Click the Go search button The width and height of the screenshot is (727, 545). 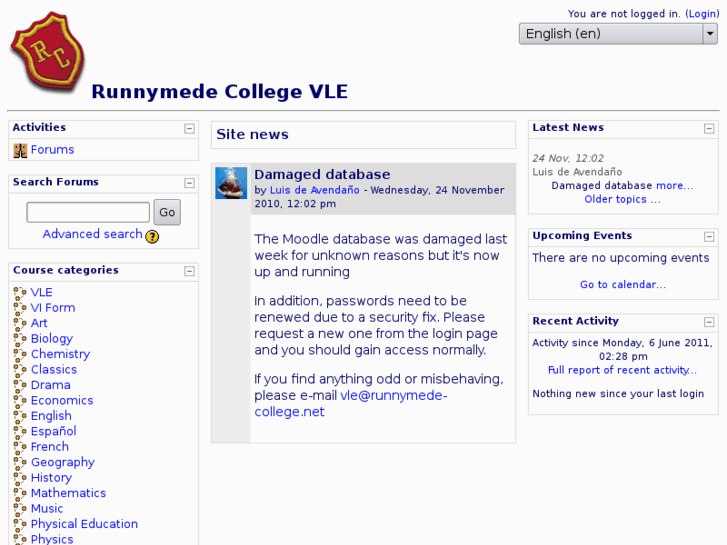pyautogui.click(x=167, y=212)
